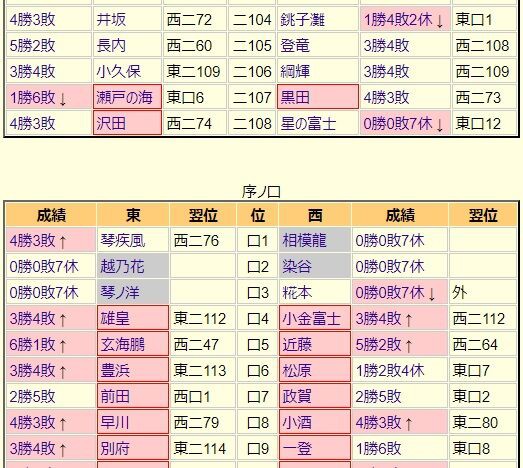Viewport: 523px width, 468px height.
Task: Open wrestler 井坂's page
Action: click(x=111, y=20)
